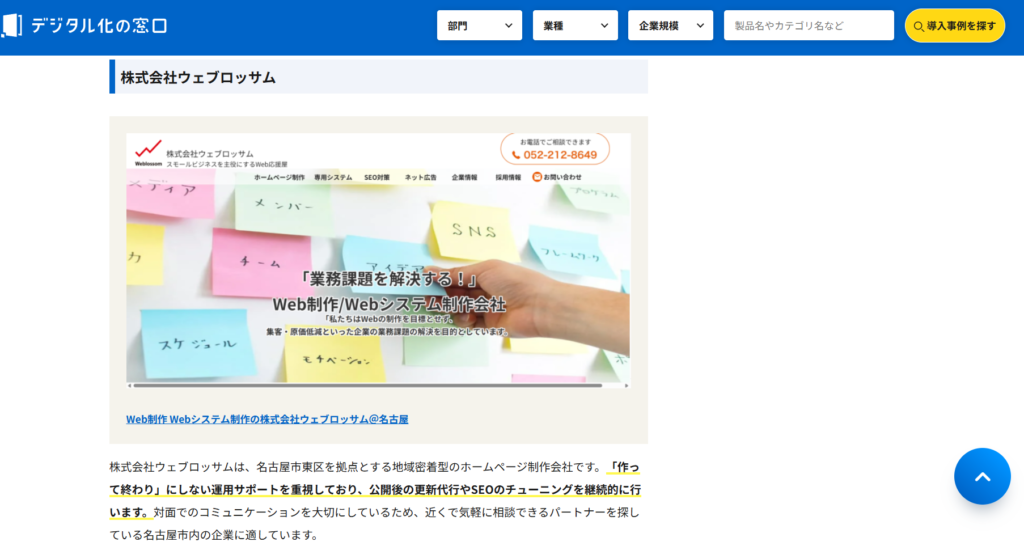1024x546 pixels.
Task: Click the sticky-notes website preview image
Action: (x=378, y=261)
